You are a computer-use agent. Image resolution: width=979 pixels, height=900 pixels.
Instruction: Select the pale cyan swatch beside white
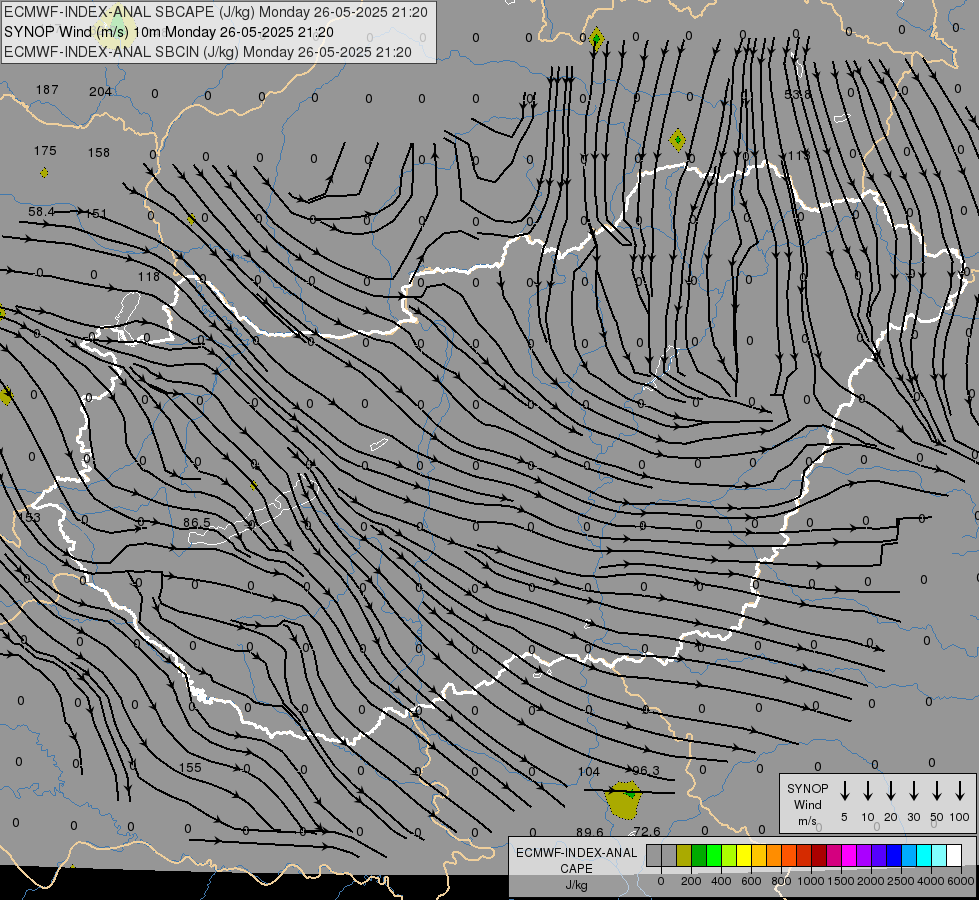(x=939, y=855)
